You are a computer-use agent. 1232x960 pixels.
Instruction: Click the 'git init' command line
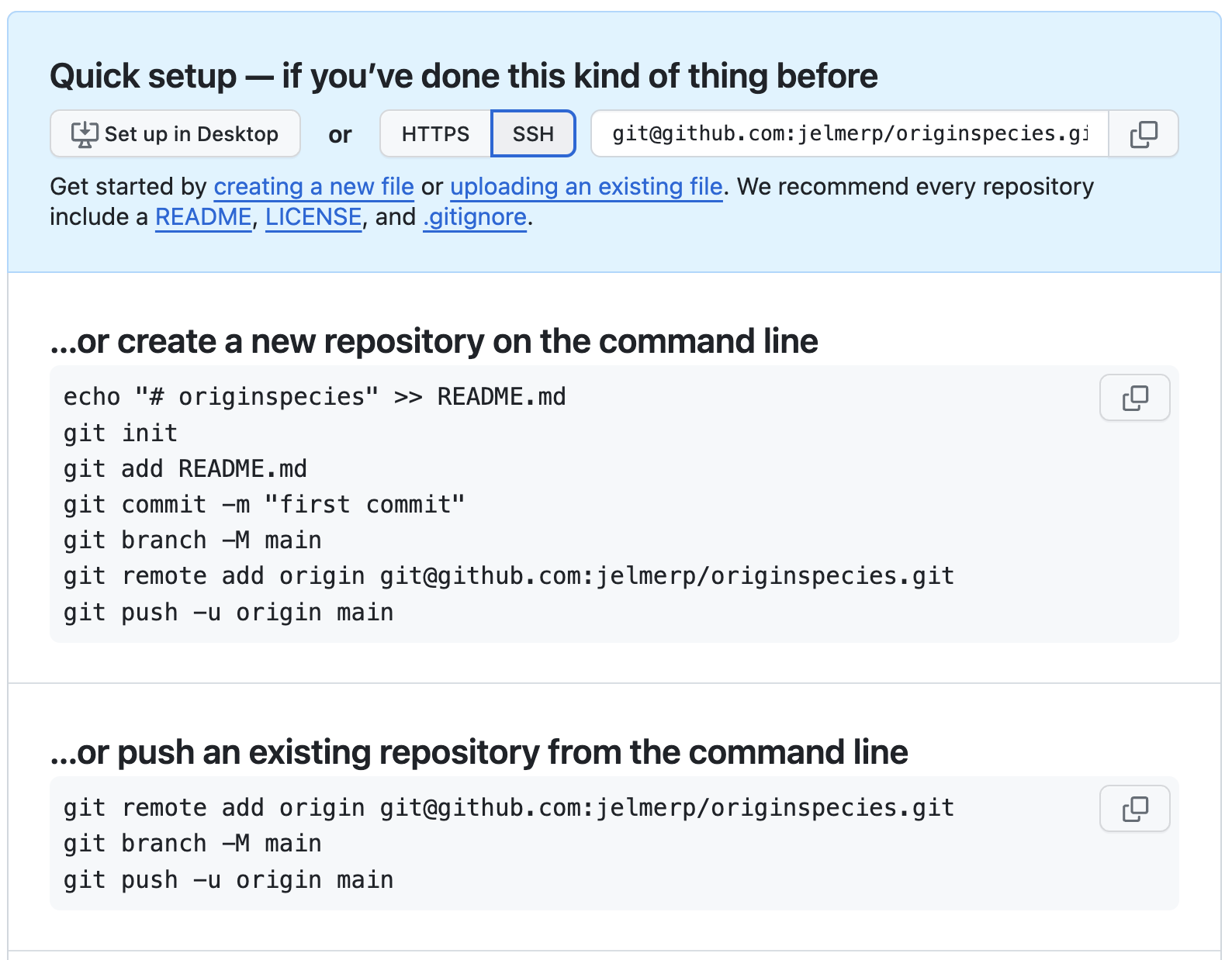pyautogui.click(x=121, y=433)
